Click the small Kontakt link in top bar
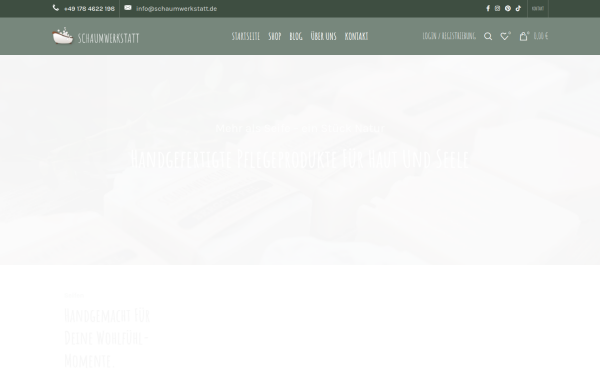Screen dimensions: 600x375 pyautogui.click(x=538, y=8)
